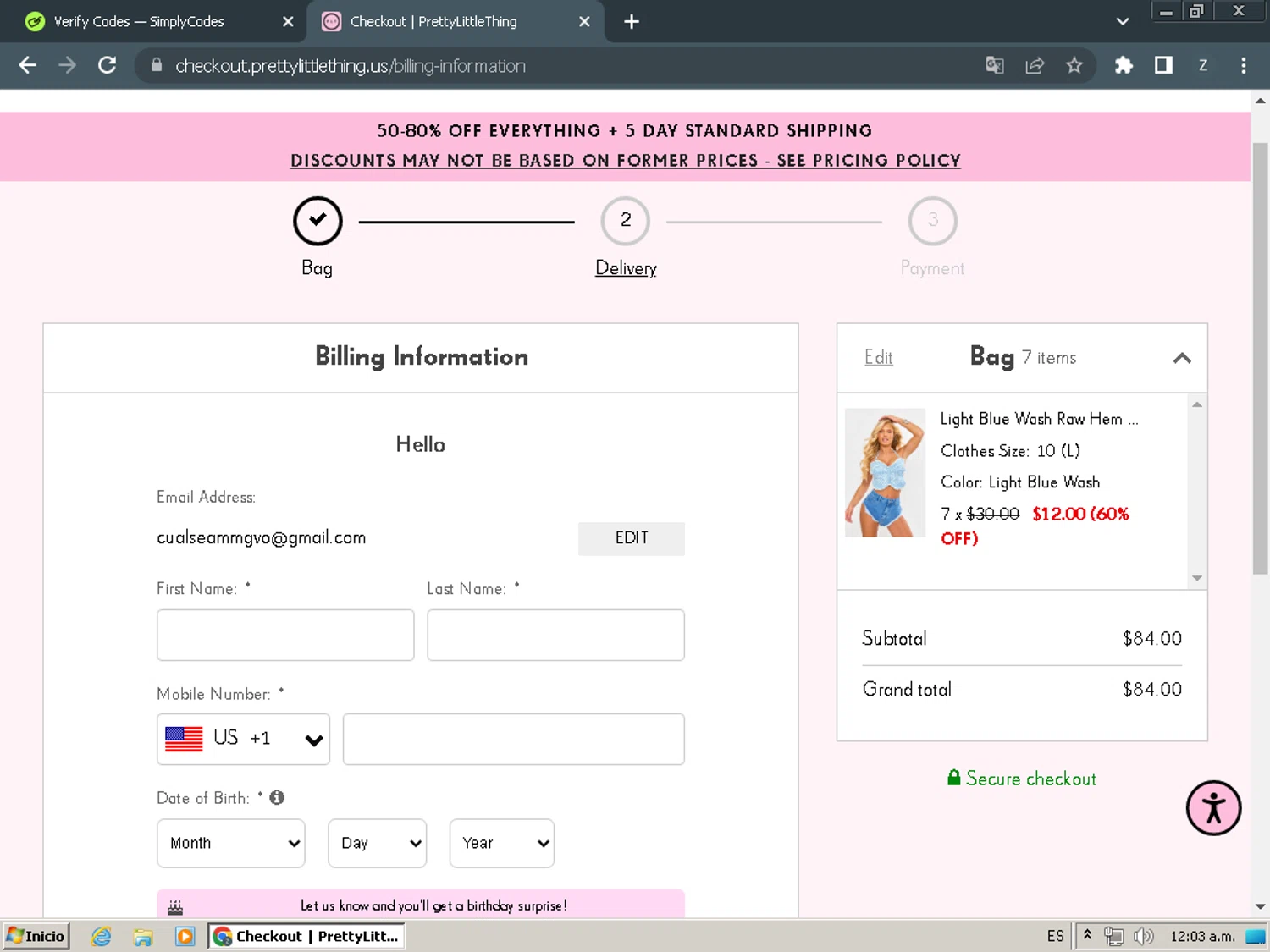Focus the First Name field
The width and height of the screenshot is (1270, 952).
285,635
